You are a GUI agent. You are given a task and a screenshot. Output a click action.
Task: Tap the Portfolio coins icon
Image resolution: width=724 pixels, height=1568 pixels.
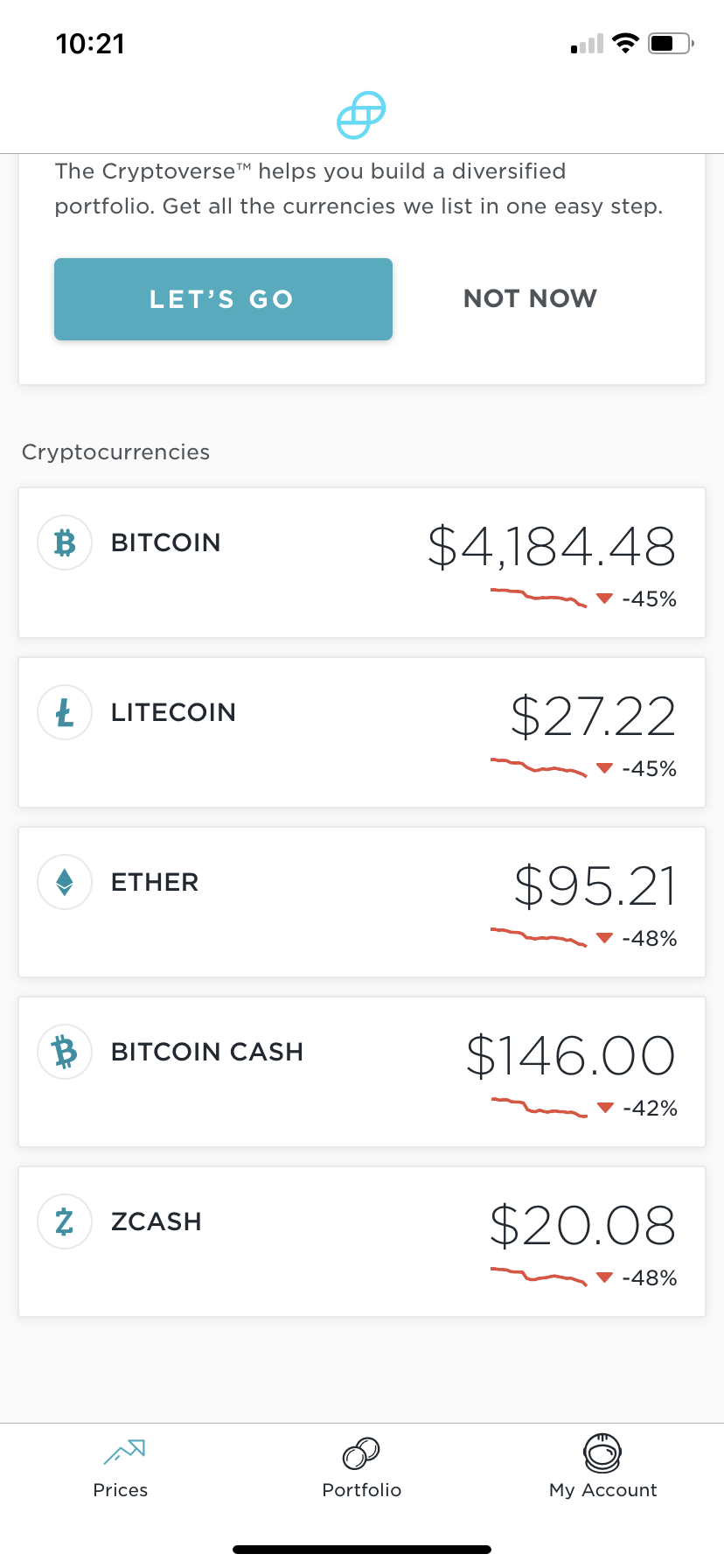(361, 1453)
